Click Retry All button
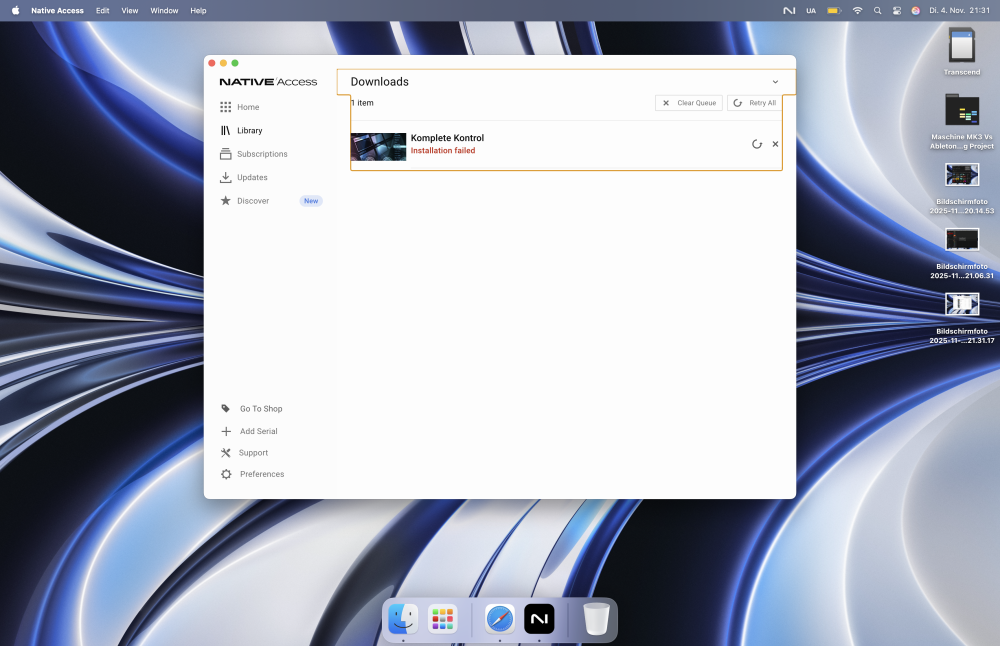 (x=754, y=103)
